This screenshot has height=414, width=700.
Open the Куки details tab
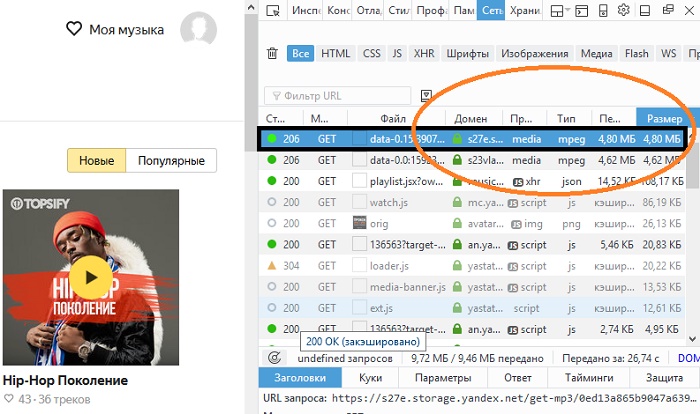[371, 379]
